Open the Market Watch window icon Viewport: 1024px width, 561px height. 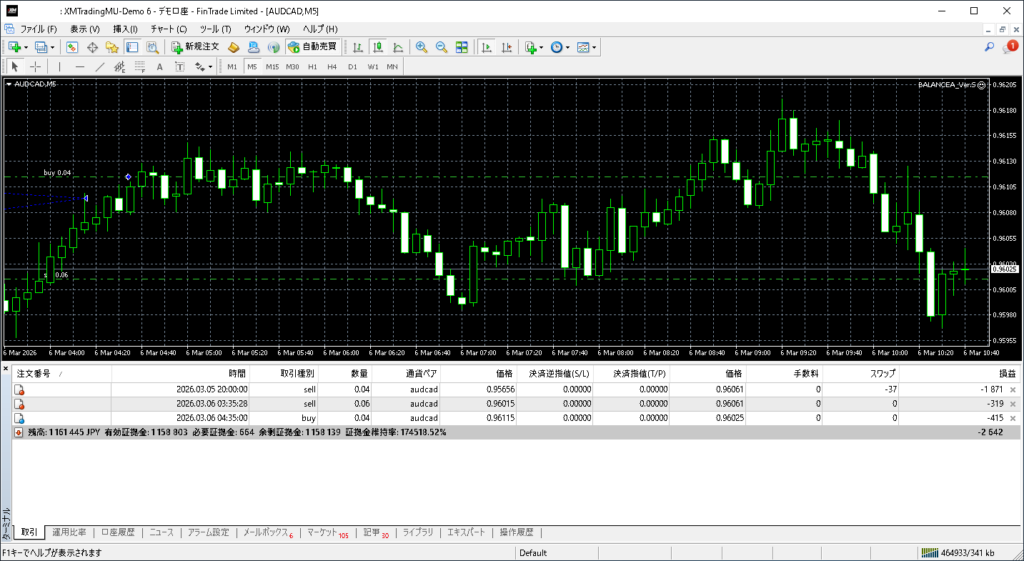(x=73, y=47)
